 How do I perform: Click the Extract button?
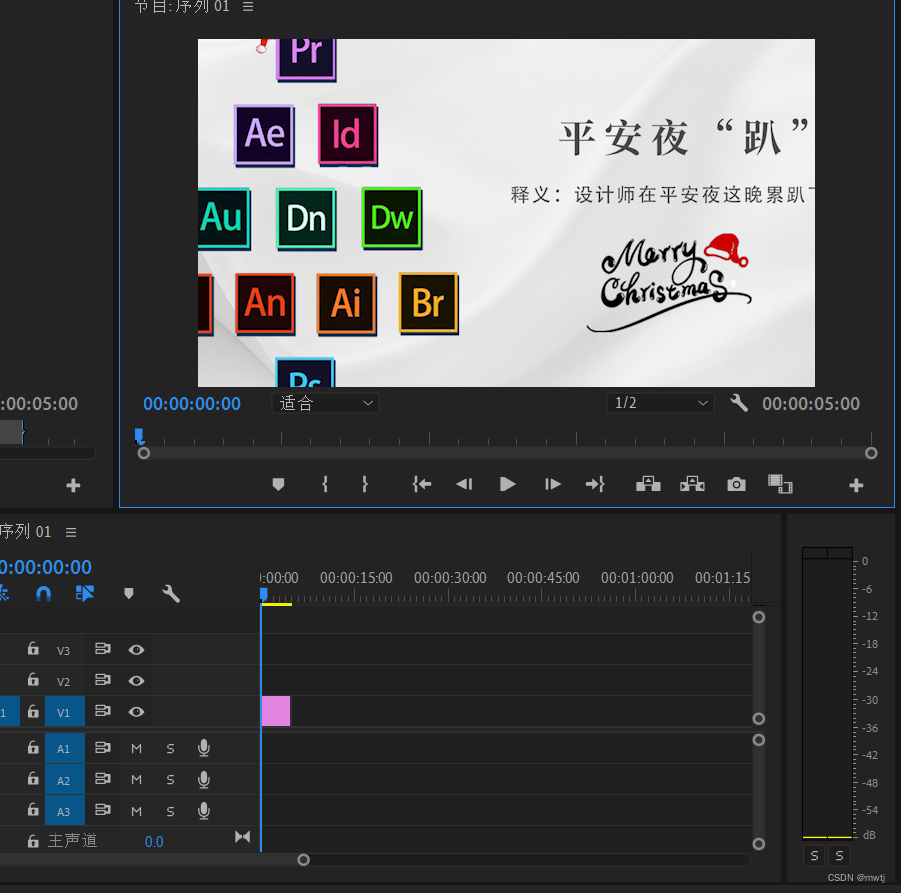point(692,484)
